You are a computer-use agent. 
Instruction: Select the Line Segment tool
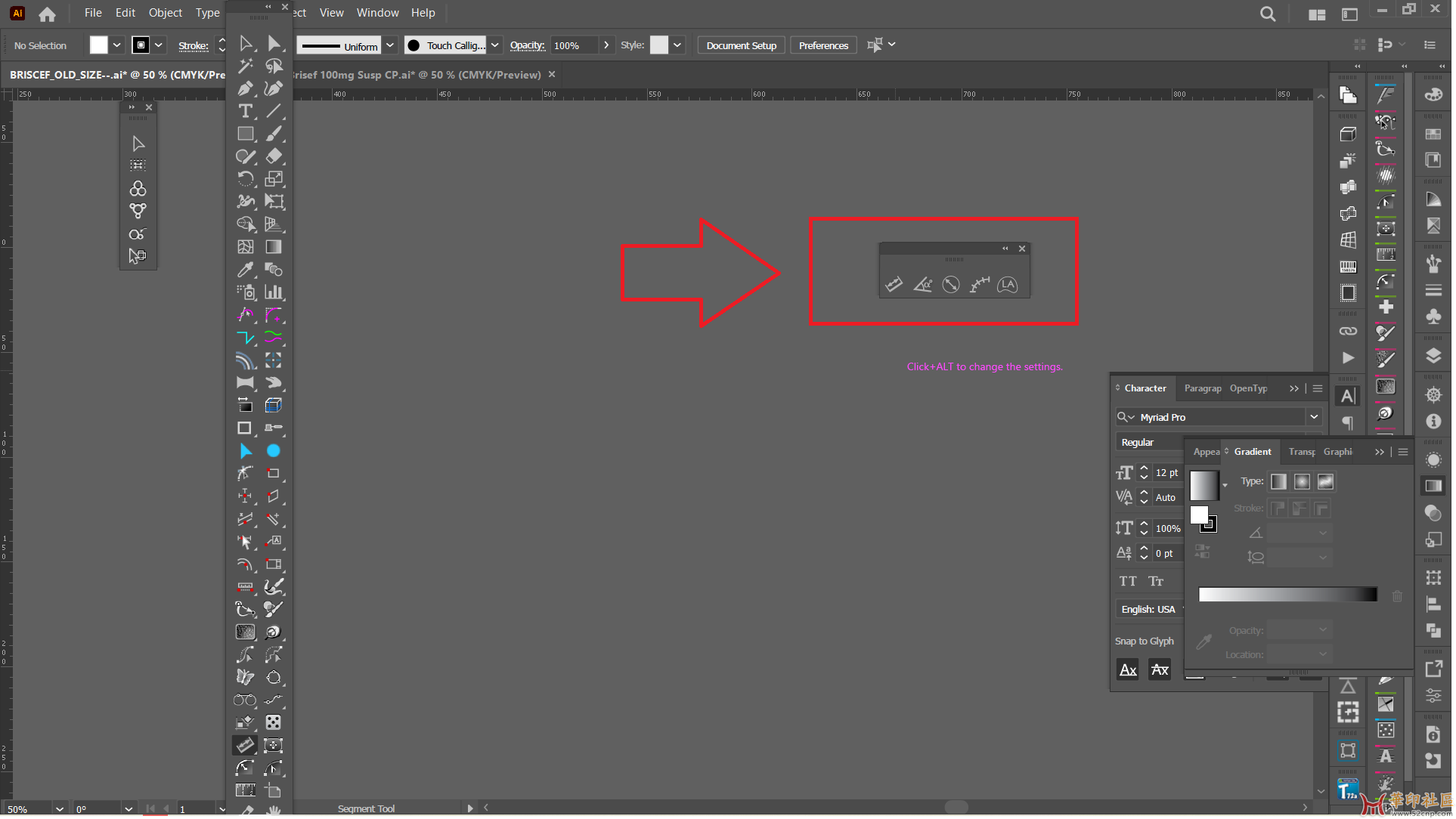[274, 112]
